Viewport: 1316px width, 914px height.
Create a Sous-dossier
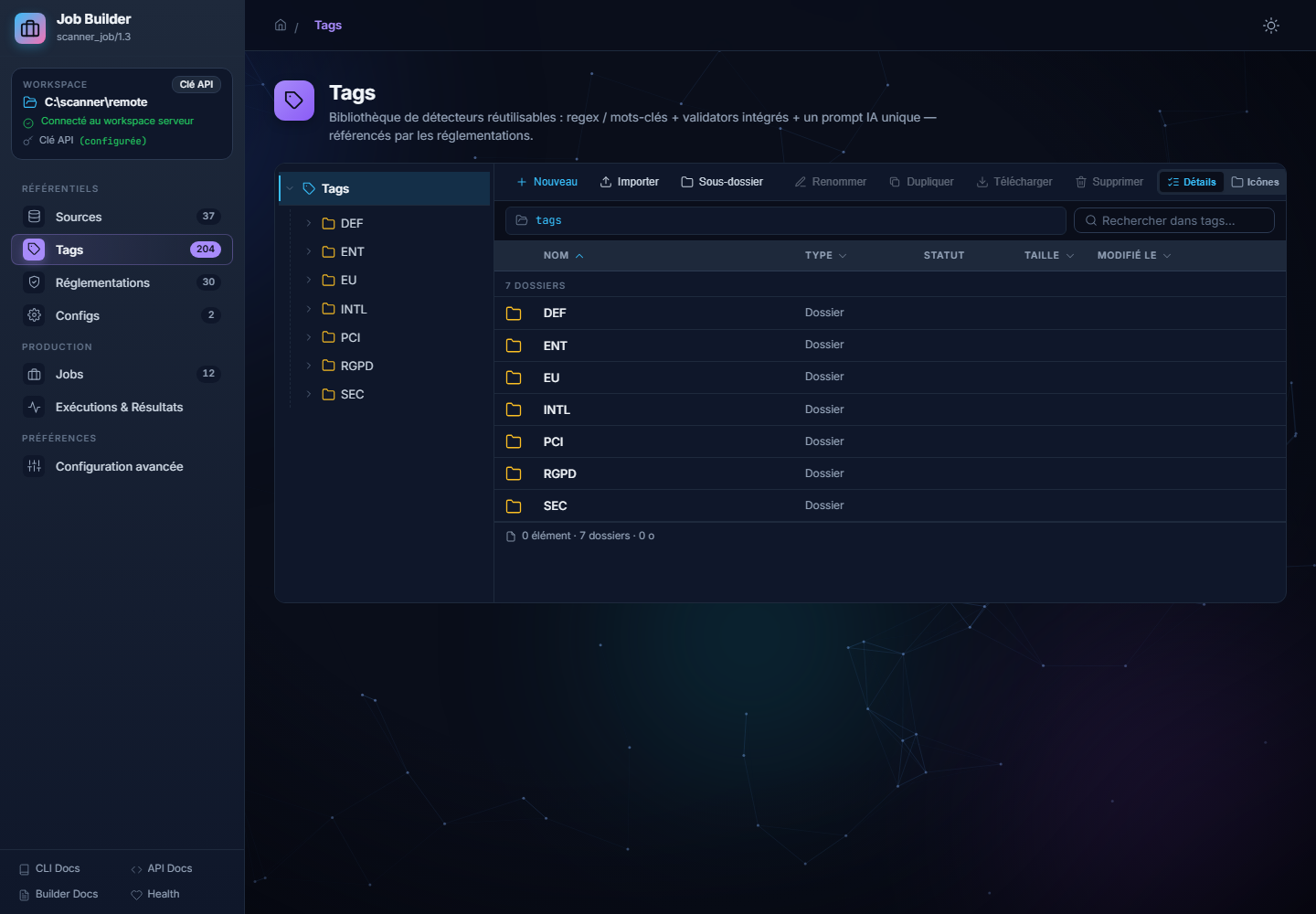[722, 182]
